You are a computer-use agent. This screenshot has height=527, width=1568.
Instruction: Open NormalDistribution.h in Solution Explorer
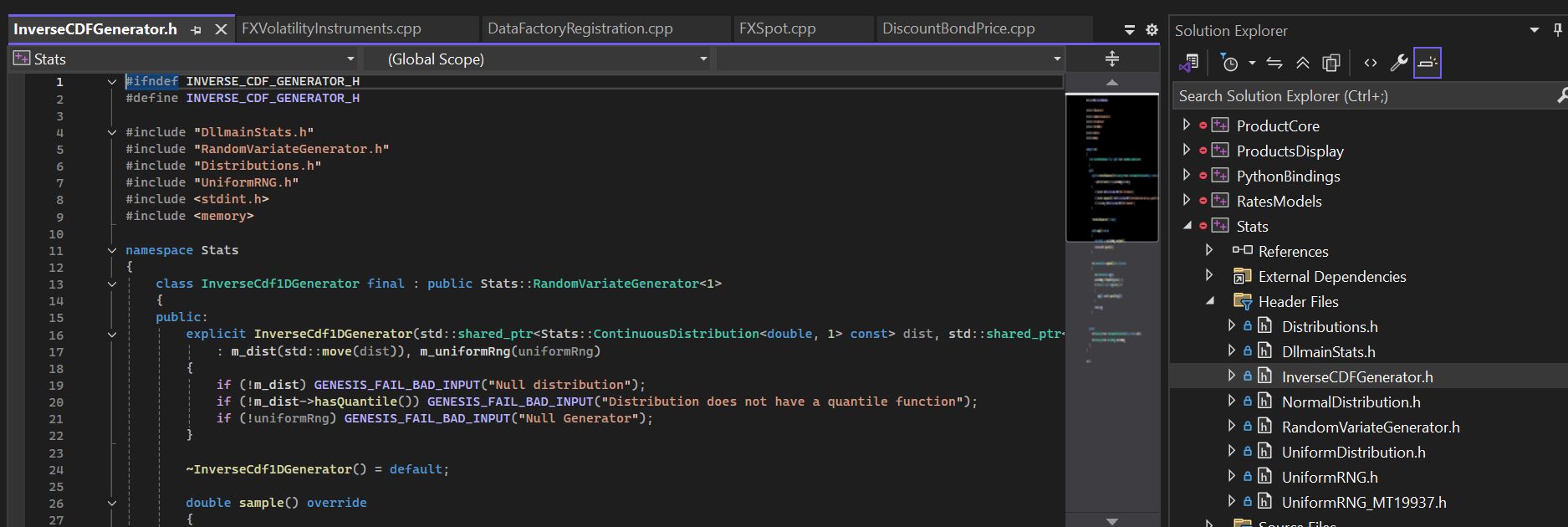pos(1351,402)
